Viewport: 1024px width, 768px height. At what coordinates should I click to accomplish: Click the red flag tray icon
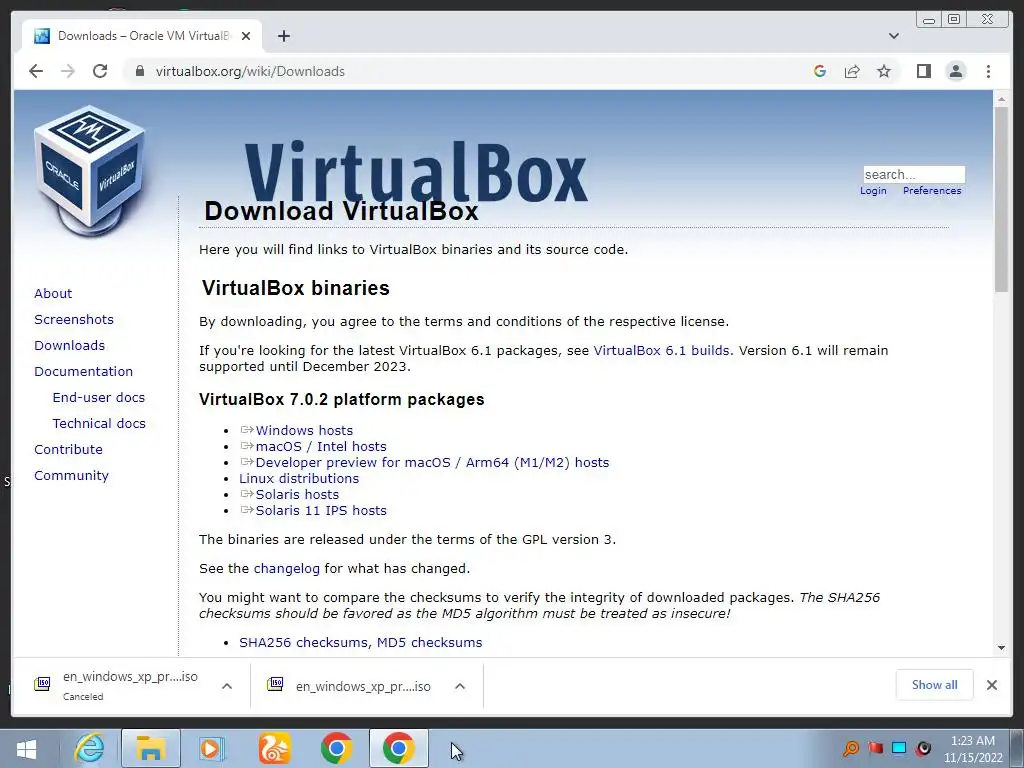tap(875, 748)
